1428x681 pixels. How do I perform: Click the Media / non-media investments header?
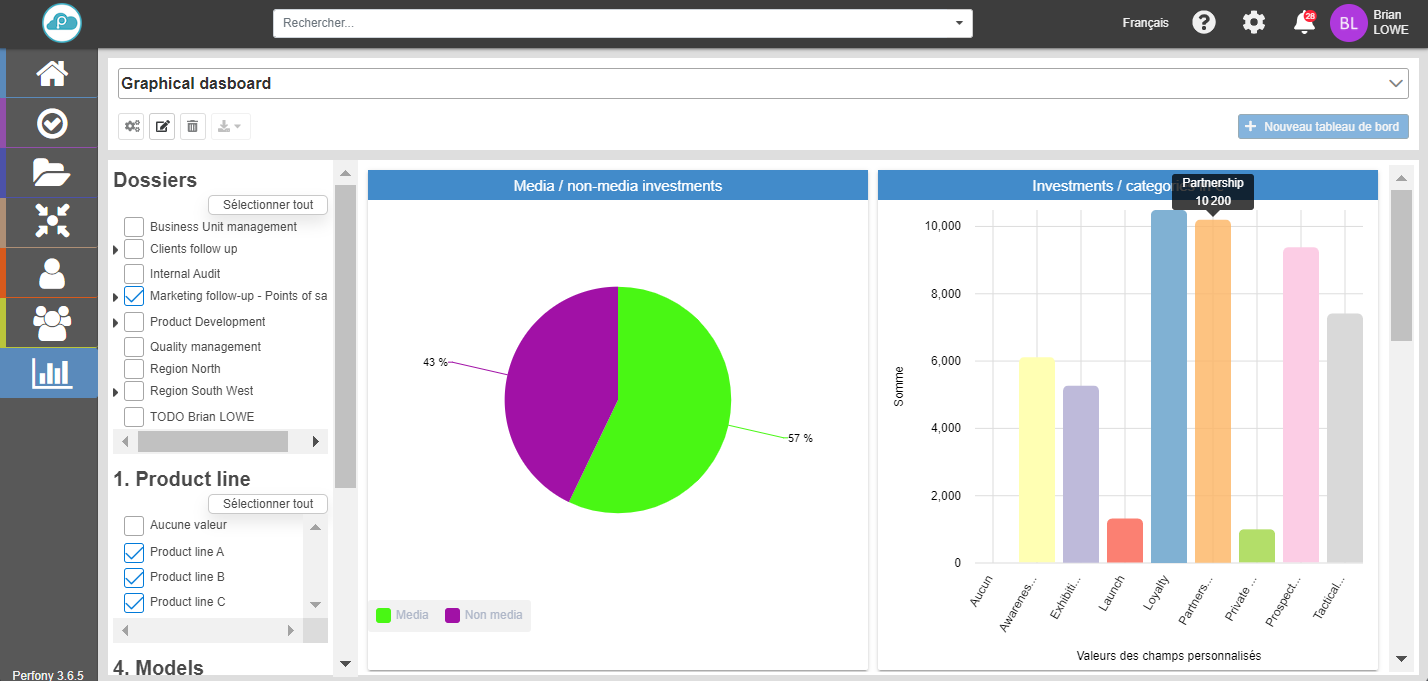(x=618, y=185)
